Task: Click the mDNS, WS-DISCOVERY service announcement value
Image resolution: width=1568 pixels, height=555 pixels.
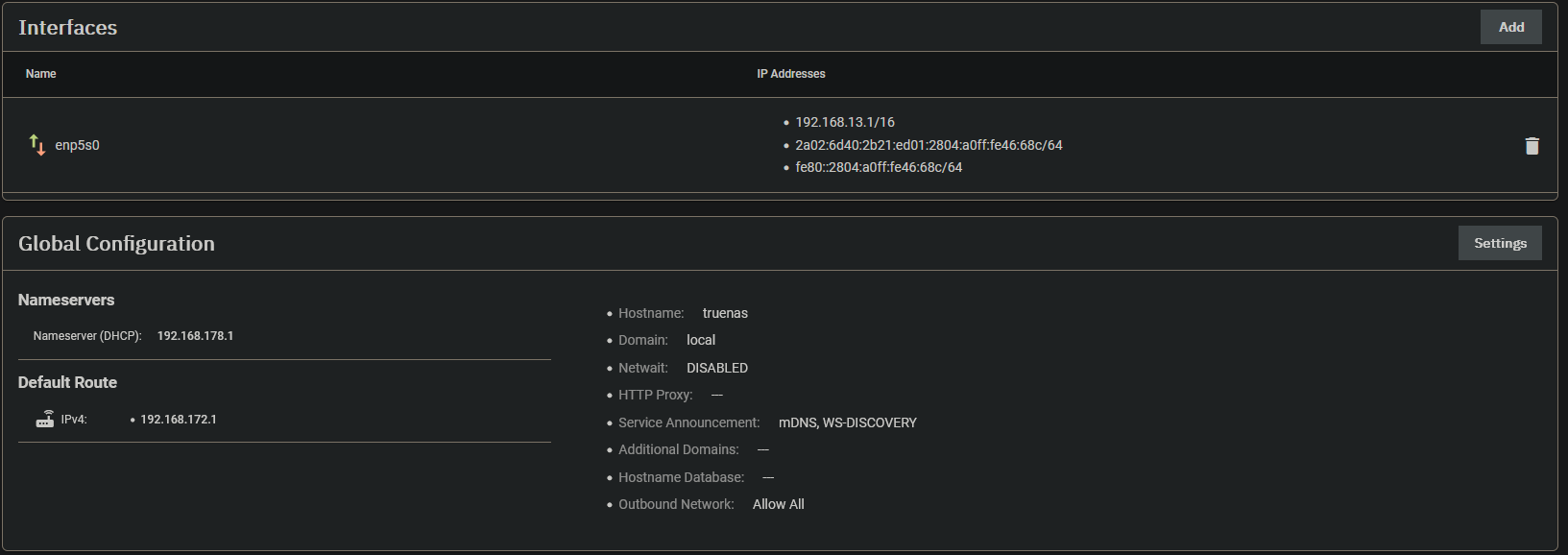Action: (x=847, y=422)
